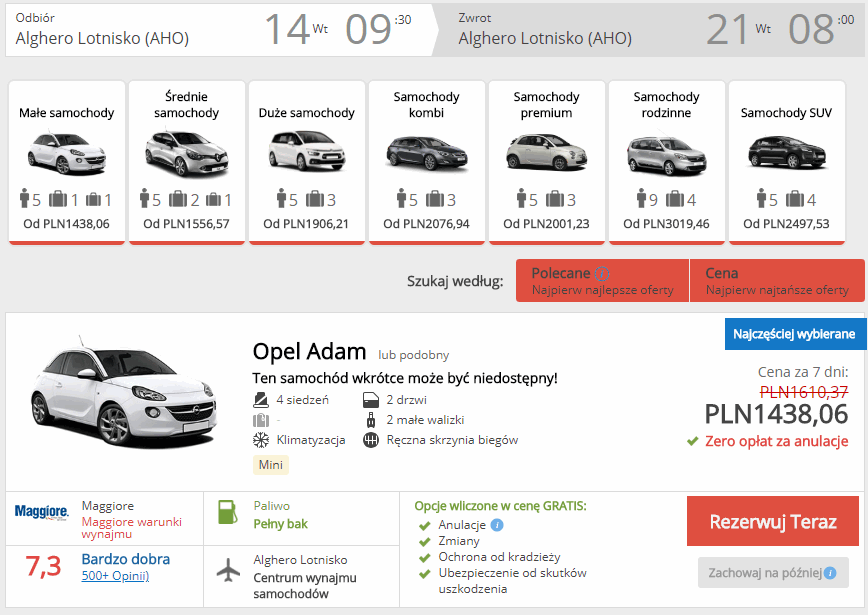Click the airplane pickup location icon

(x=228, y=570)
